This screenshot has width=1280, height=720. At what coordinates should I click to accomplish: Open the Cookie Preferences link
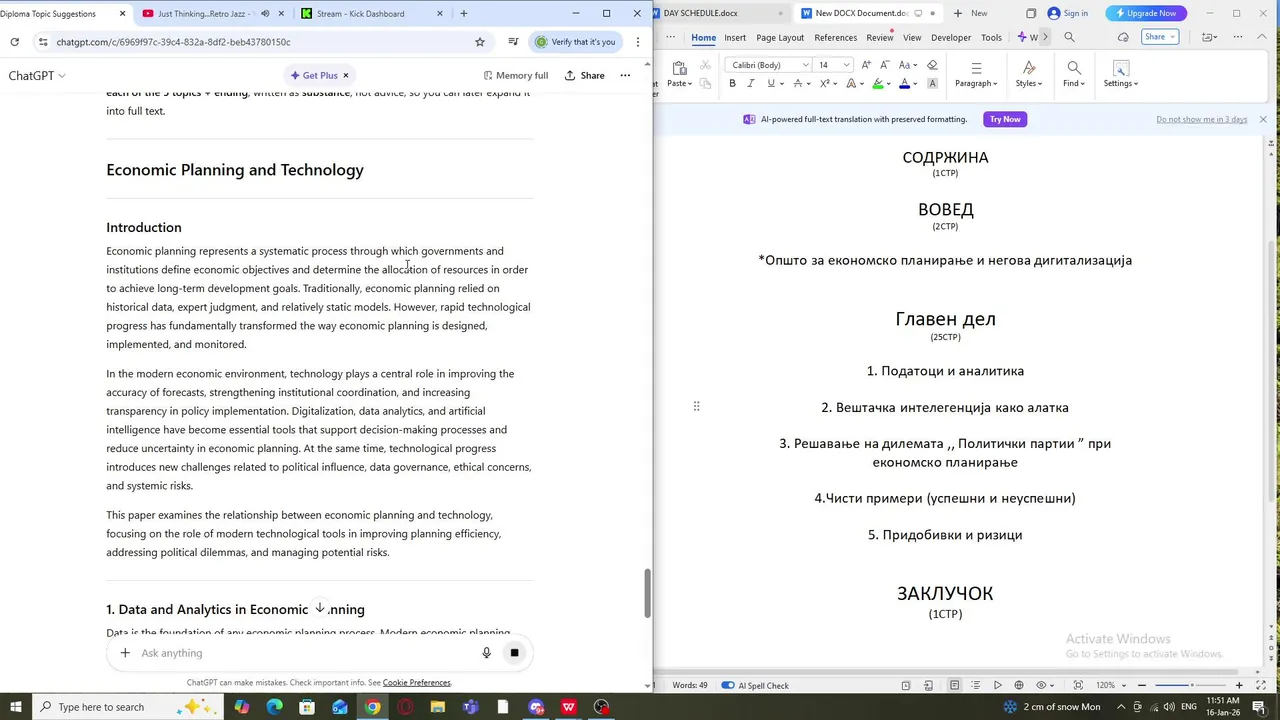(x=416, y=683)
